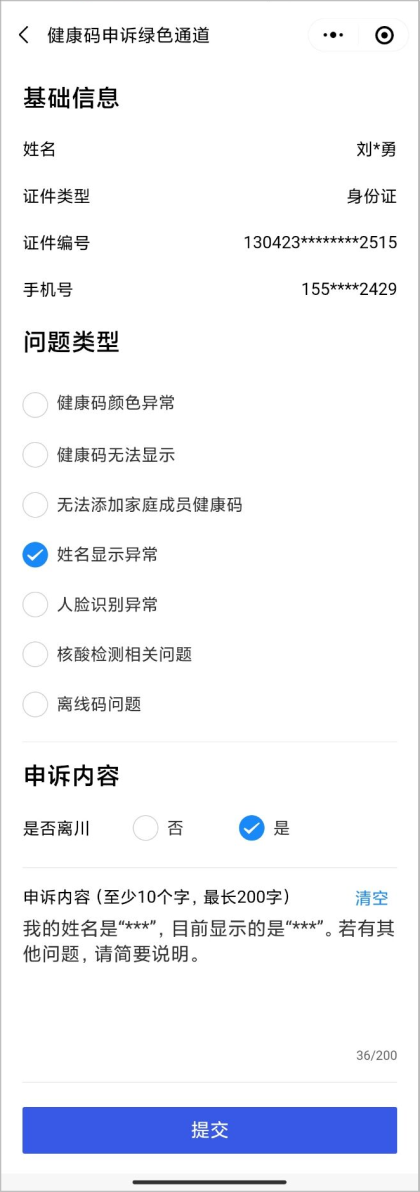Tap the masked 证件编号 value
This screenshot has height=1192, width=420.
pyautogui.click(x=320, y=243)
